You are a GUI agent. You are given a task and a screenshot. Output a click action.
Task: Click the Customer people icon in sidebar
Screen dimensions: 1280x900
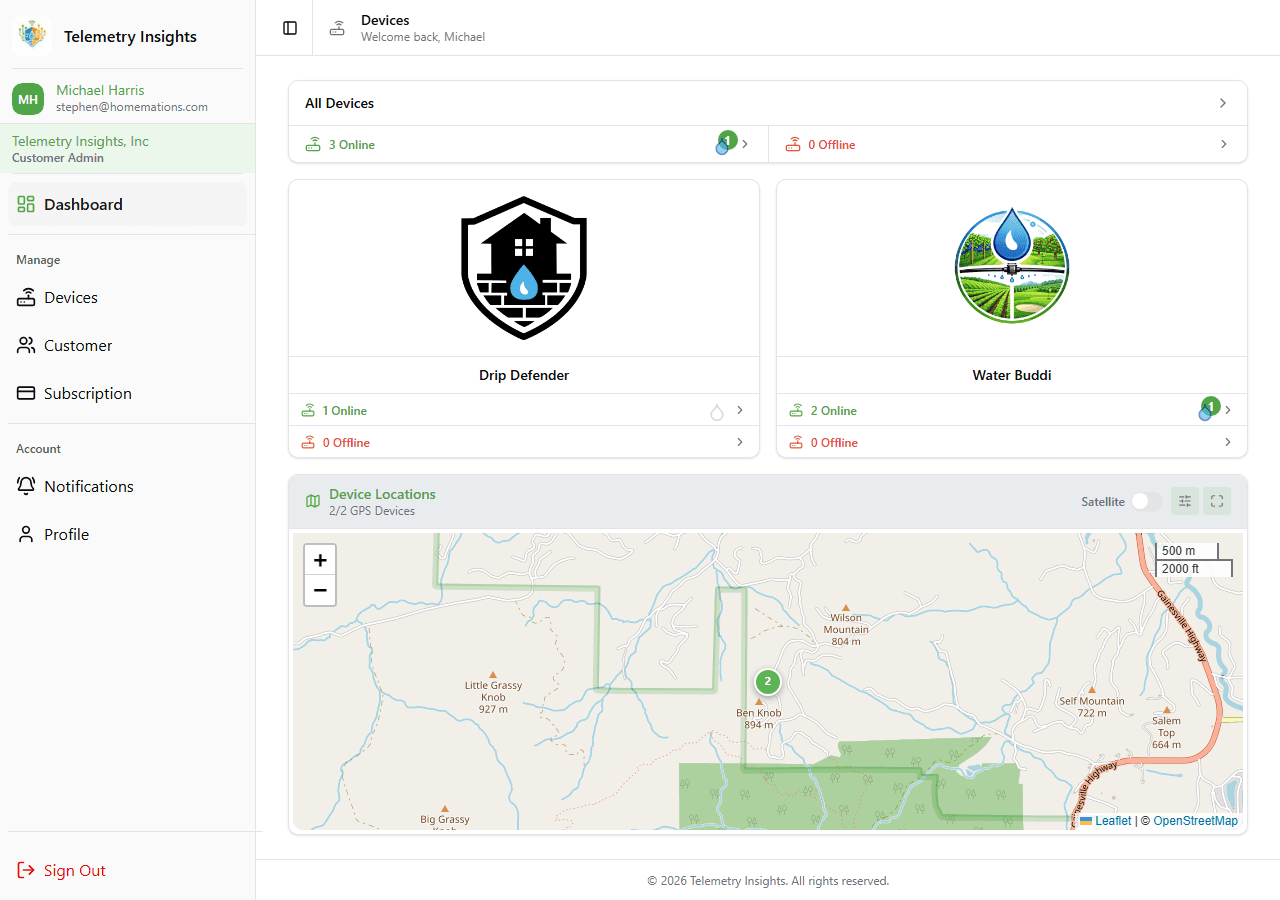click(x=26, y=345)
